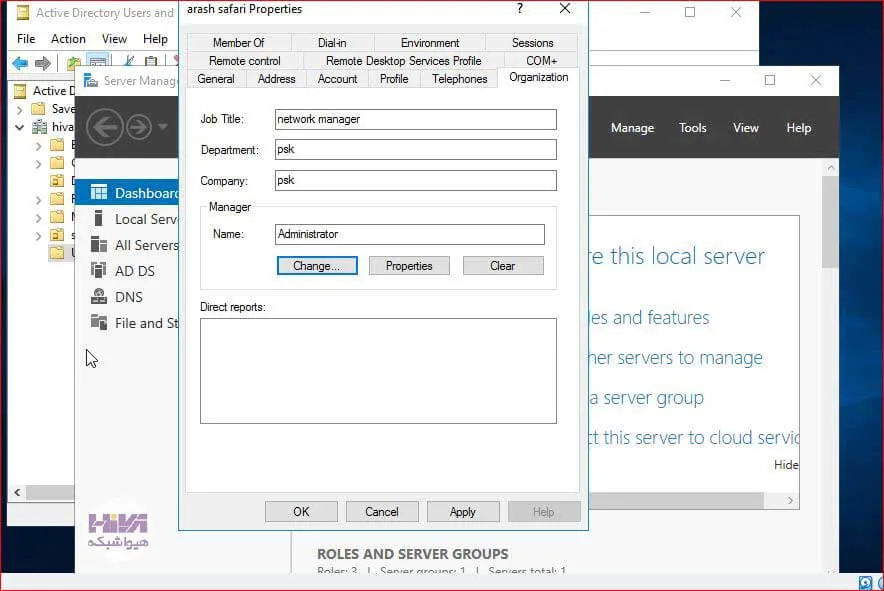Viewport: 884px width, 591px height.
Task: Click the manager Properties button
Action: 409,266
